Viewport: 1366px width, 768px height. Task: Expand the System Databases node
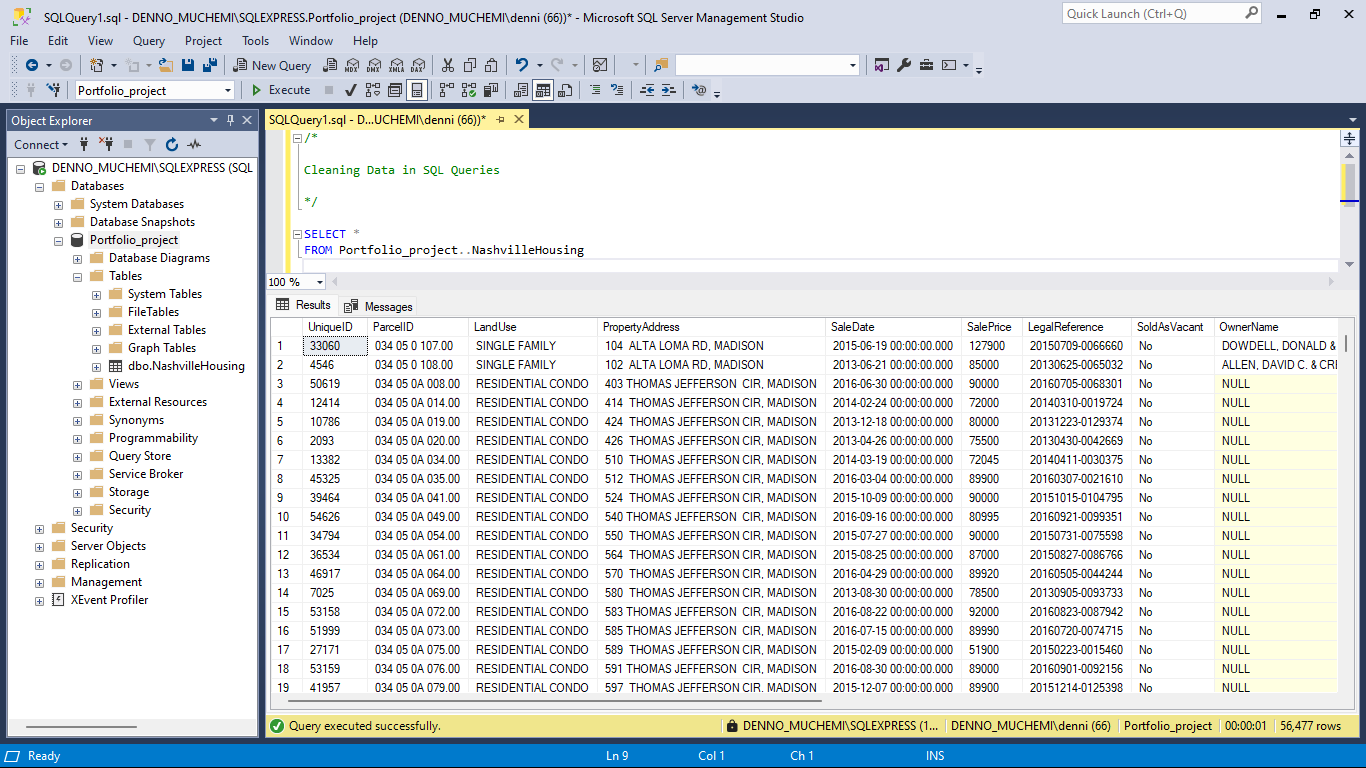[58, 204]
